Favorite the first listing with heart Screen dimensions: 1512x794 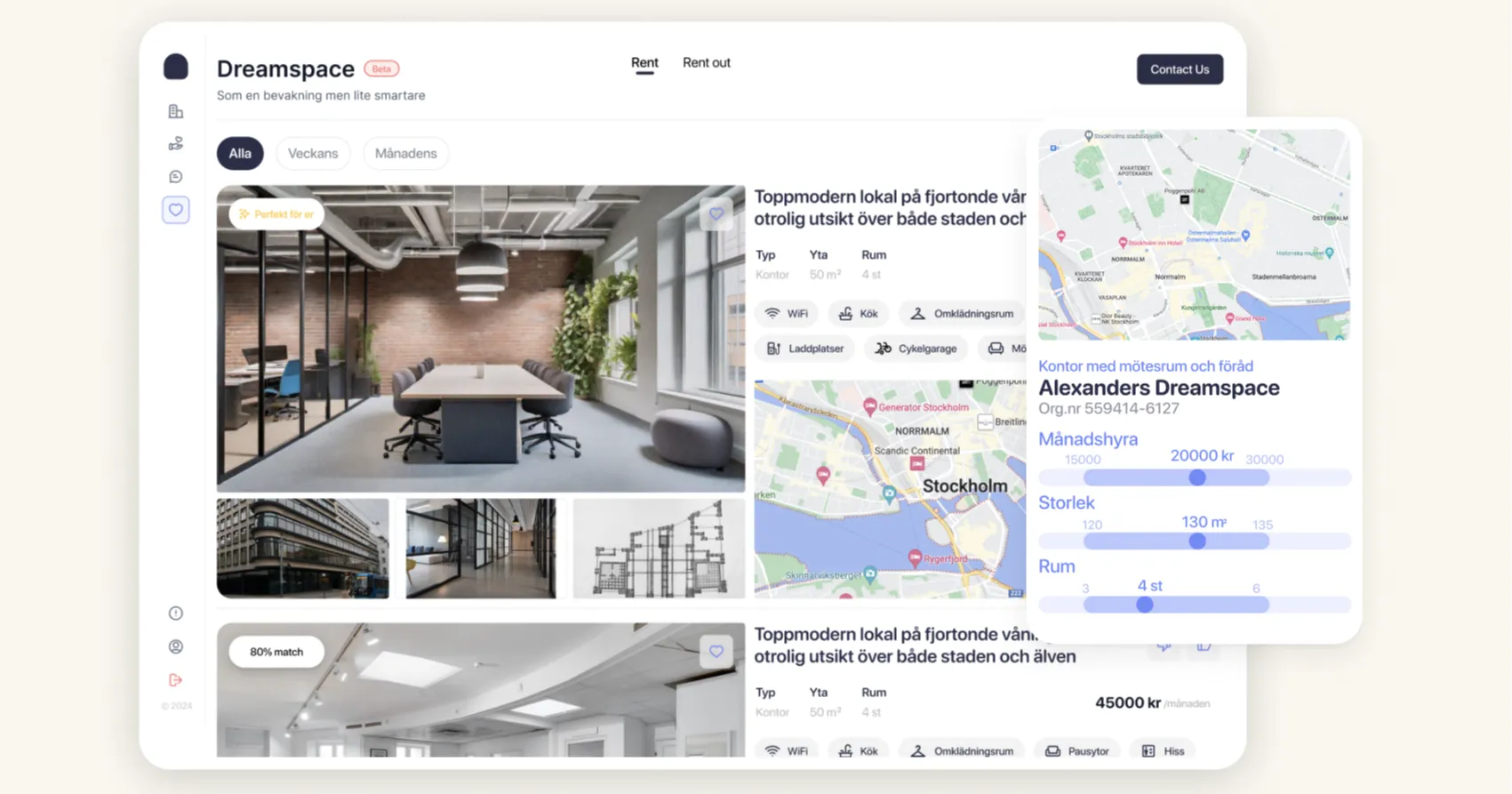(716, 213)
